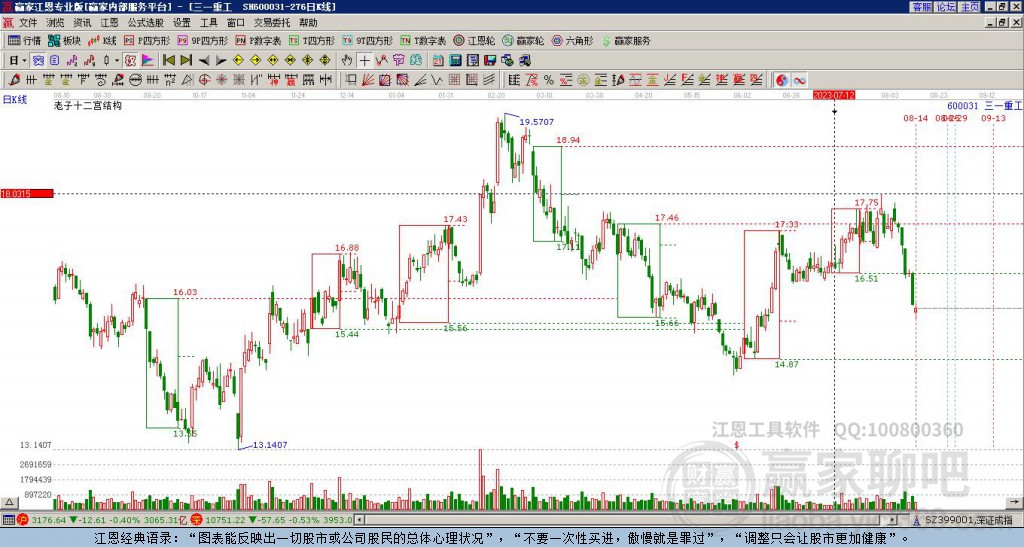This screenshot has height=548, width=1024.
Task: Click the 日K线 label
Action: [14, 99]
